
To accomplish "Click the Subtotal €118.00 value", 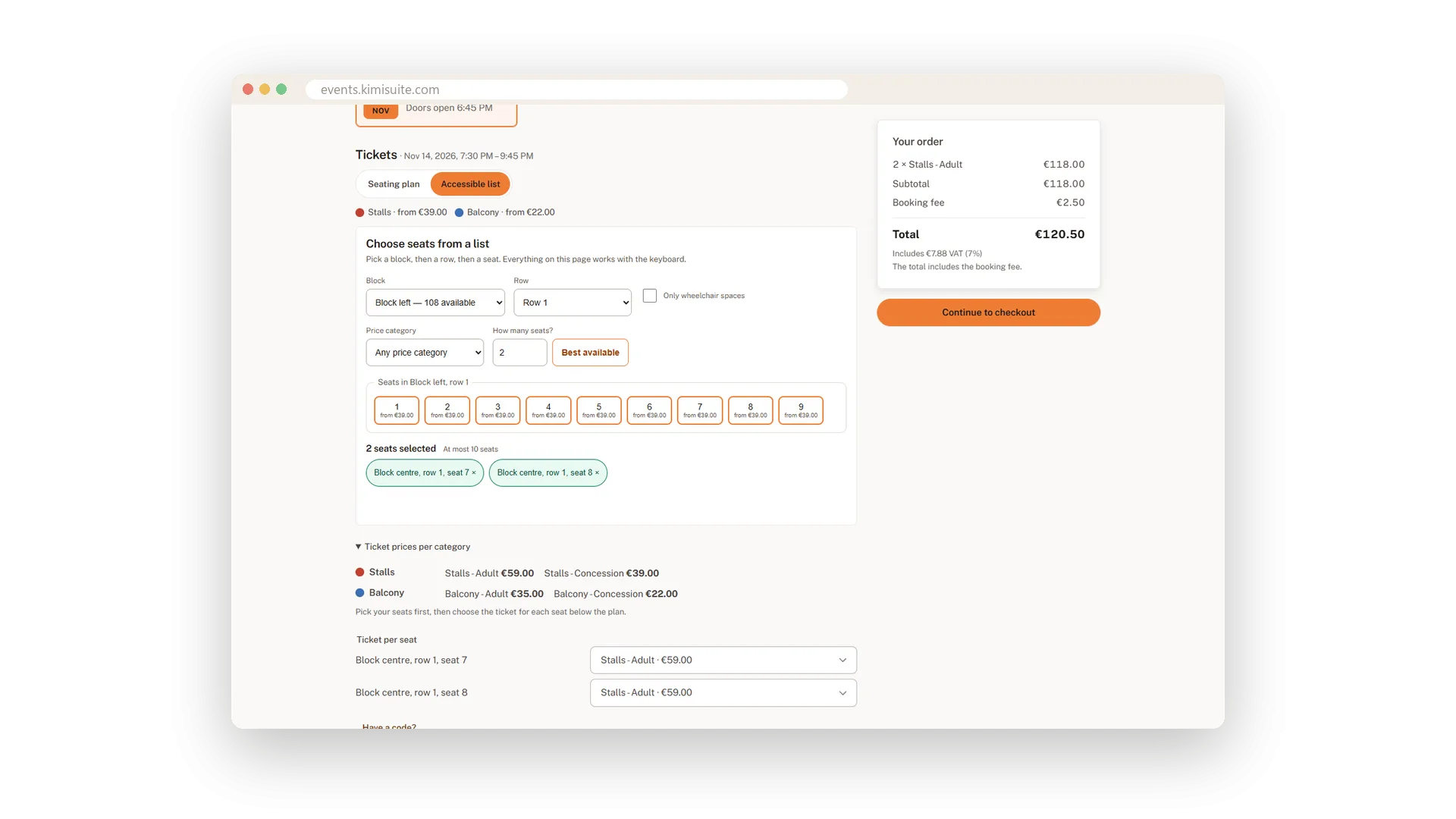I will pos(1063,184).
